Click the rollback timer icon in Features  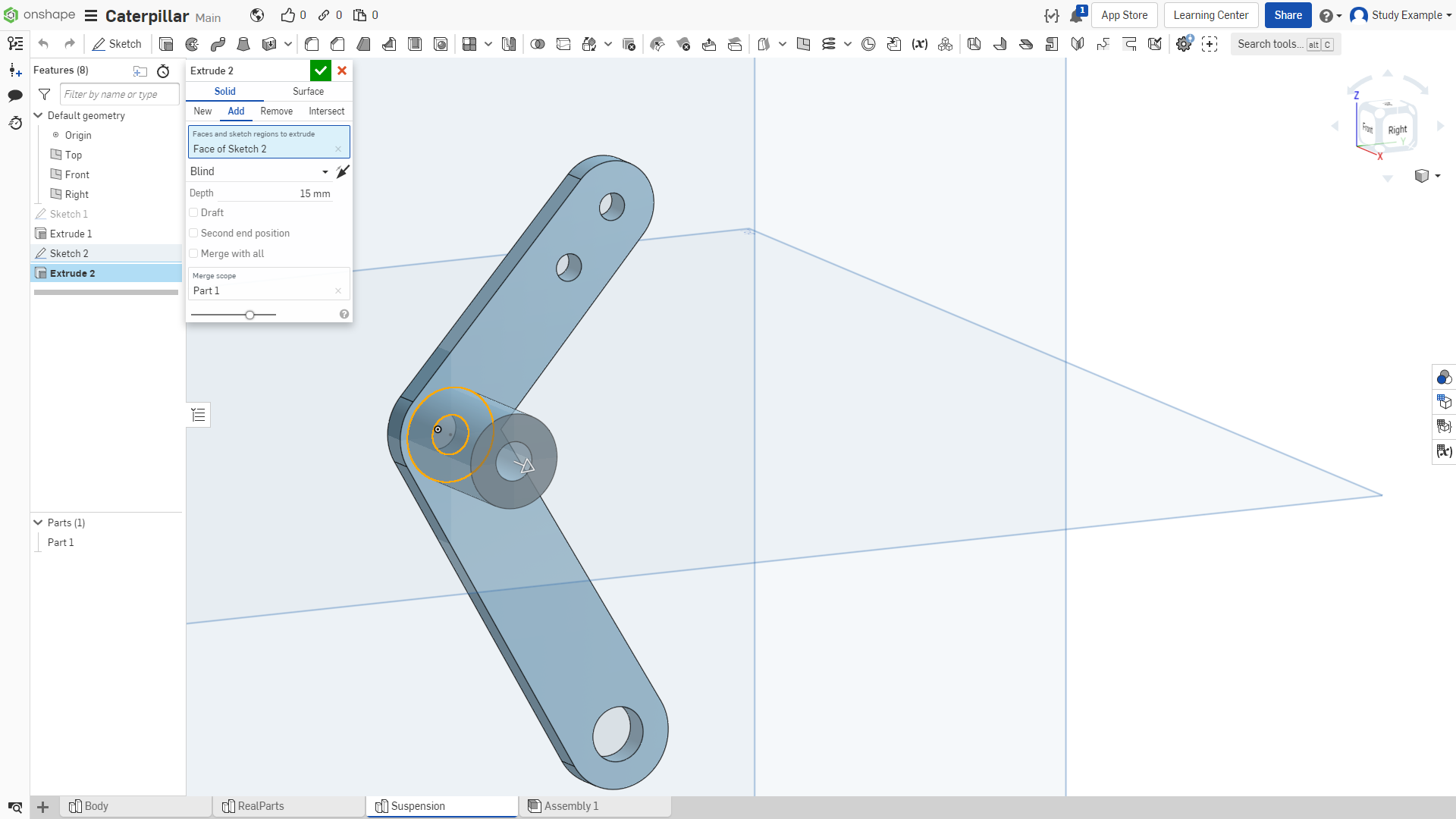tap(163, 71)
